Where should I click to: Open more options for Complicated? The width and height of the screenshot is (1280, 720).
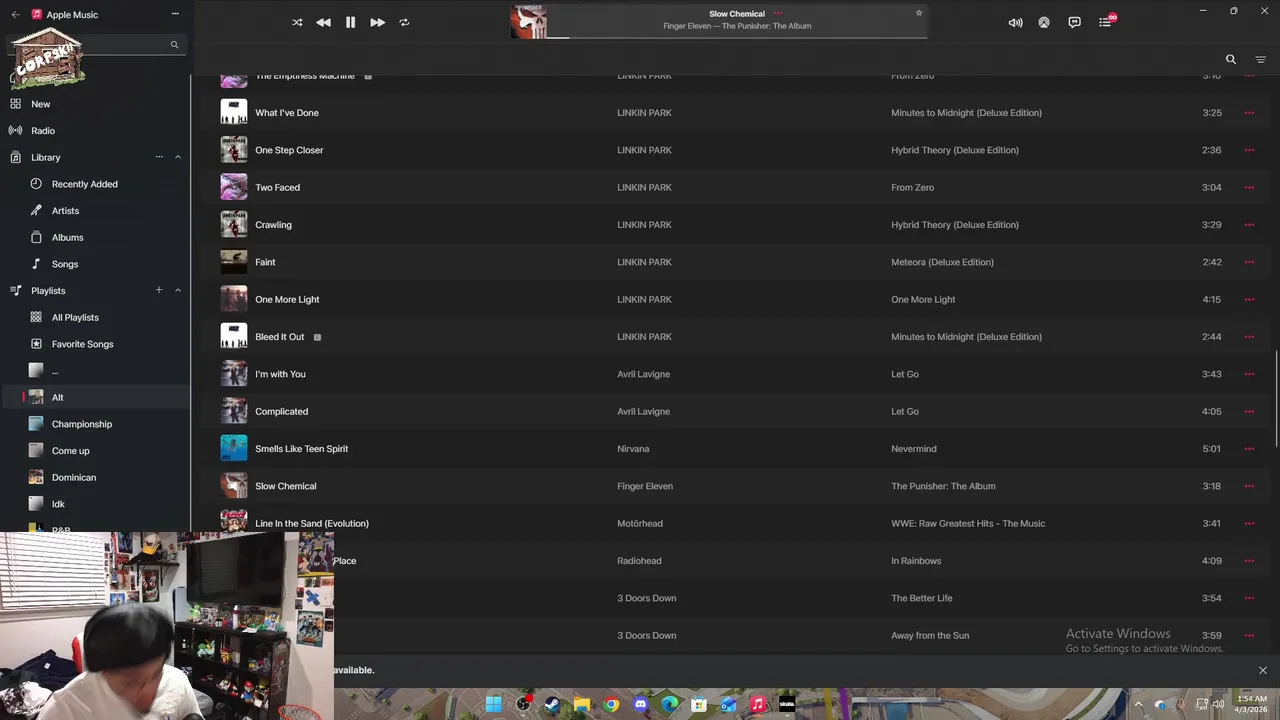pyautogui.click(x=1249, y=411)
